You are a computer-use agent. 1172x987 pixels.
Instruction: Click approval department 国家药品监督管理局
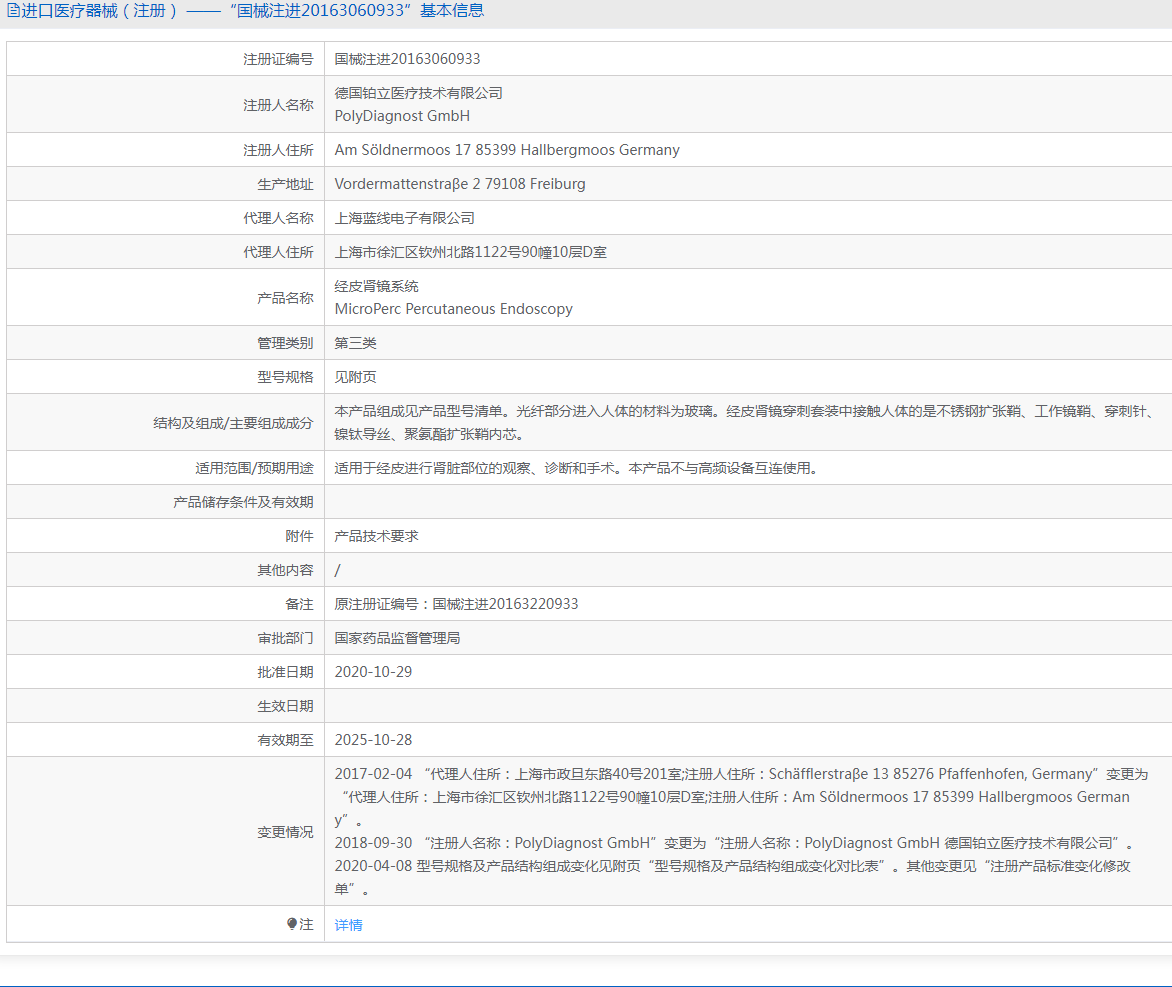point(397,638)
